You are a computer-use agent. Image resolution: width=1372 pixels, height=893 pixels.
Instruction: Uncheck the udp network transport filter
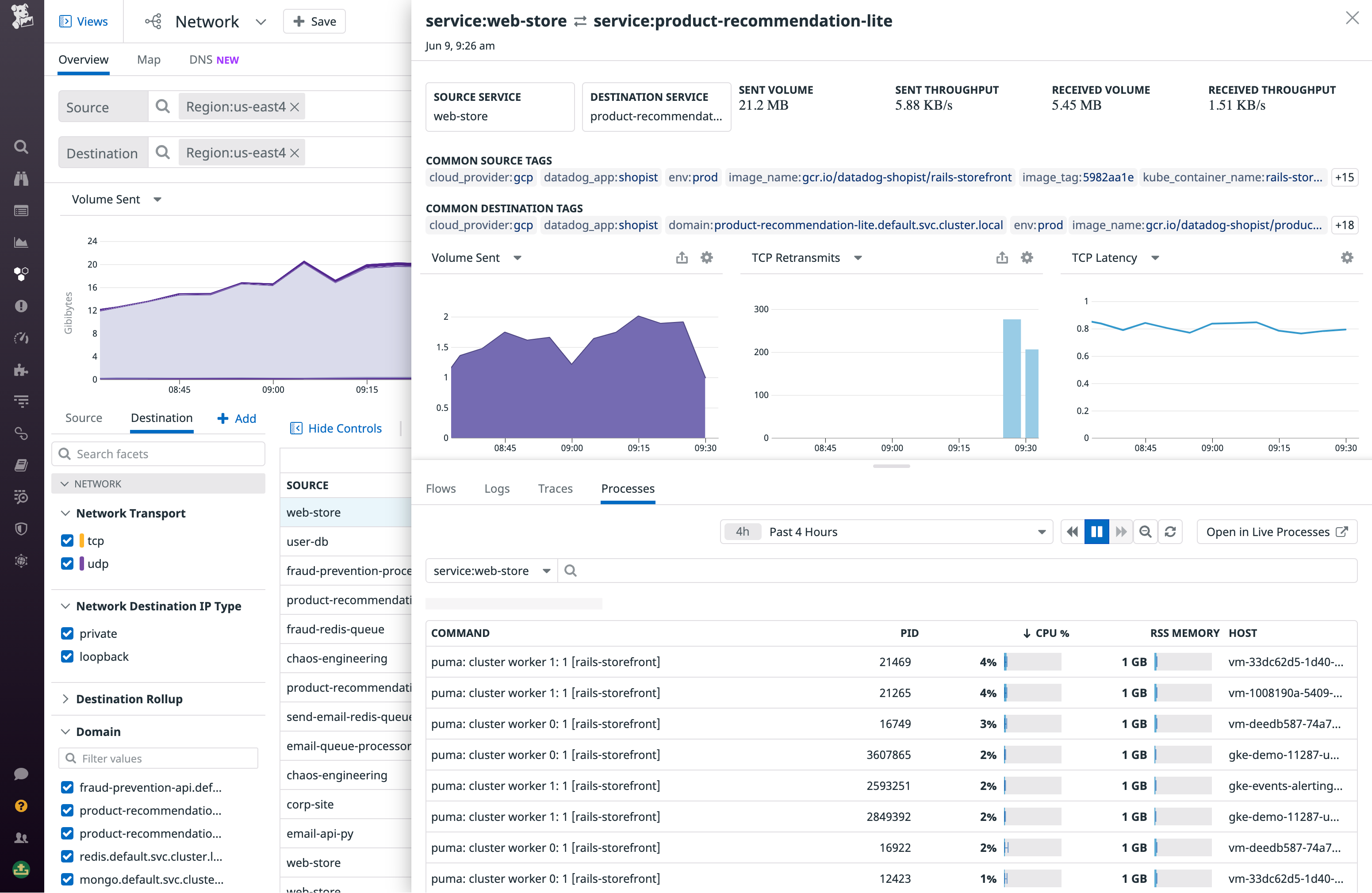67,564
